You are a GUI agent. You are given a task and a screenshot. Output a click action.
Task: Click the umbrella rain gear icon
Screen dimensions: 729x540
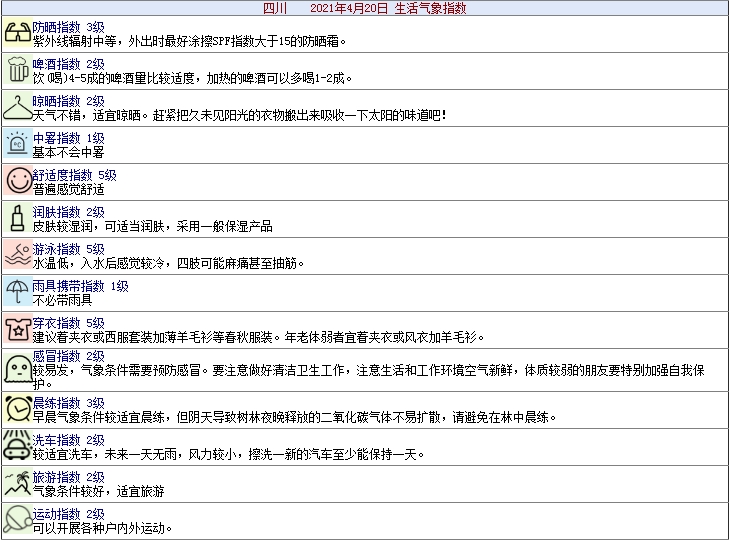17,292
